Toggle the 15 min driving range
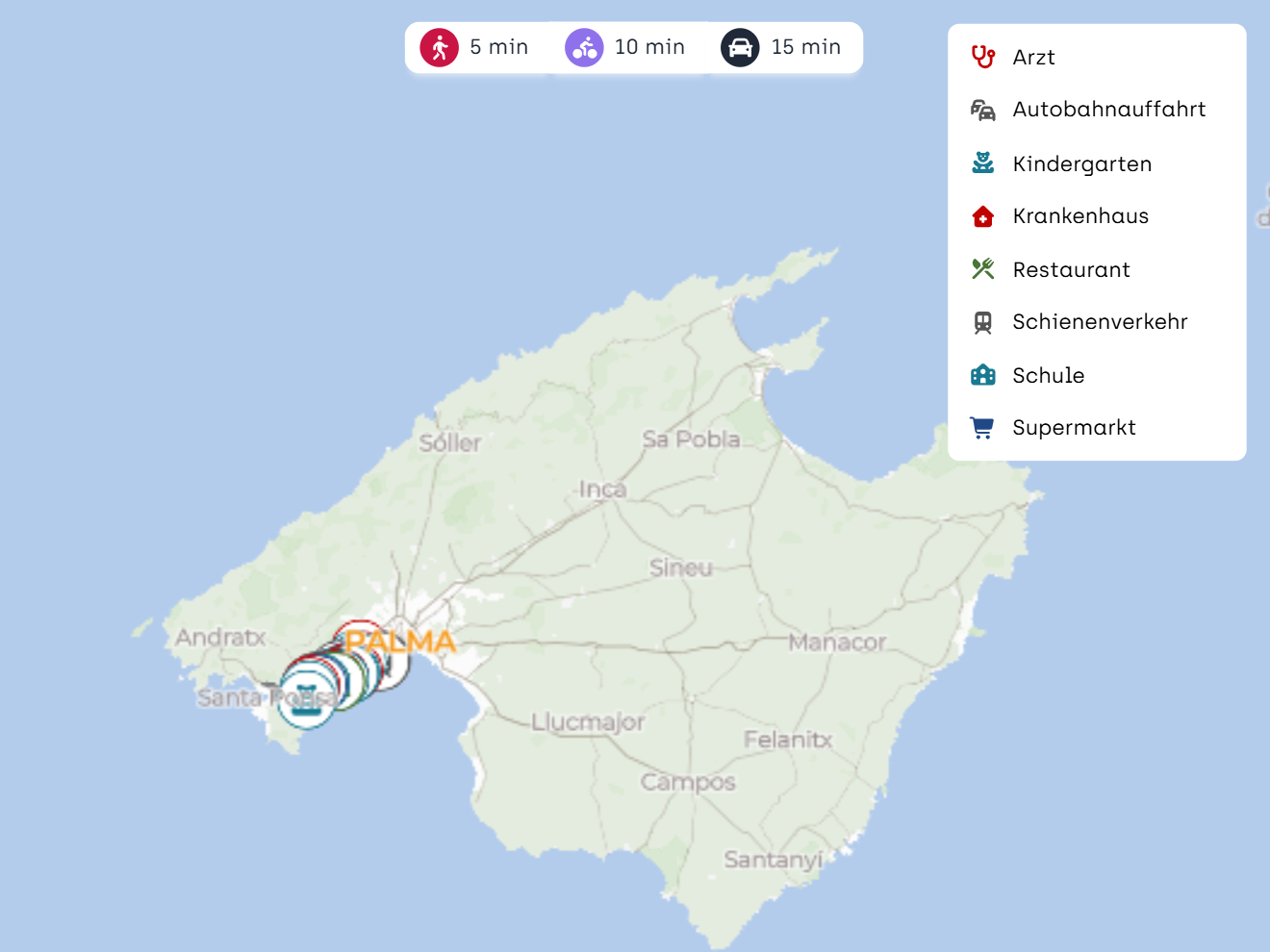1270x952 pixels. pos(805,47)
